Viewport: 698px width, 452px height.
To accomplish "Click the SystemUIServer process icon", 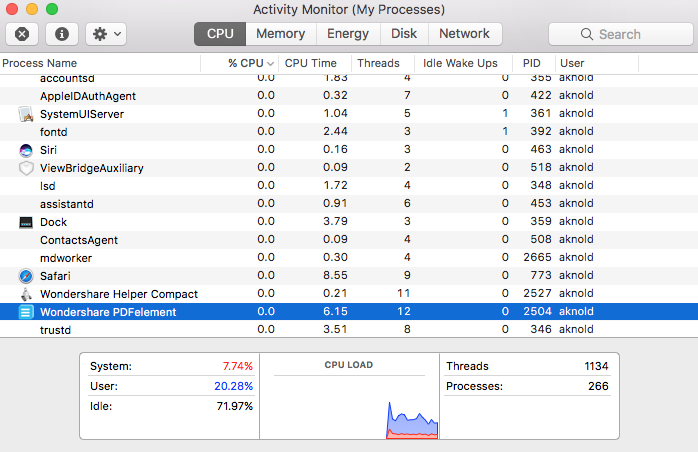I will point(26,114).
